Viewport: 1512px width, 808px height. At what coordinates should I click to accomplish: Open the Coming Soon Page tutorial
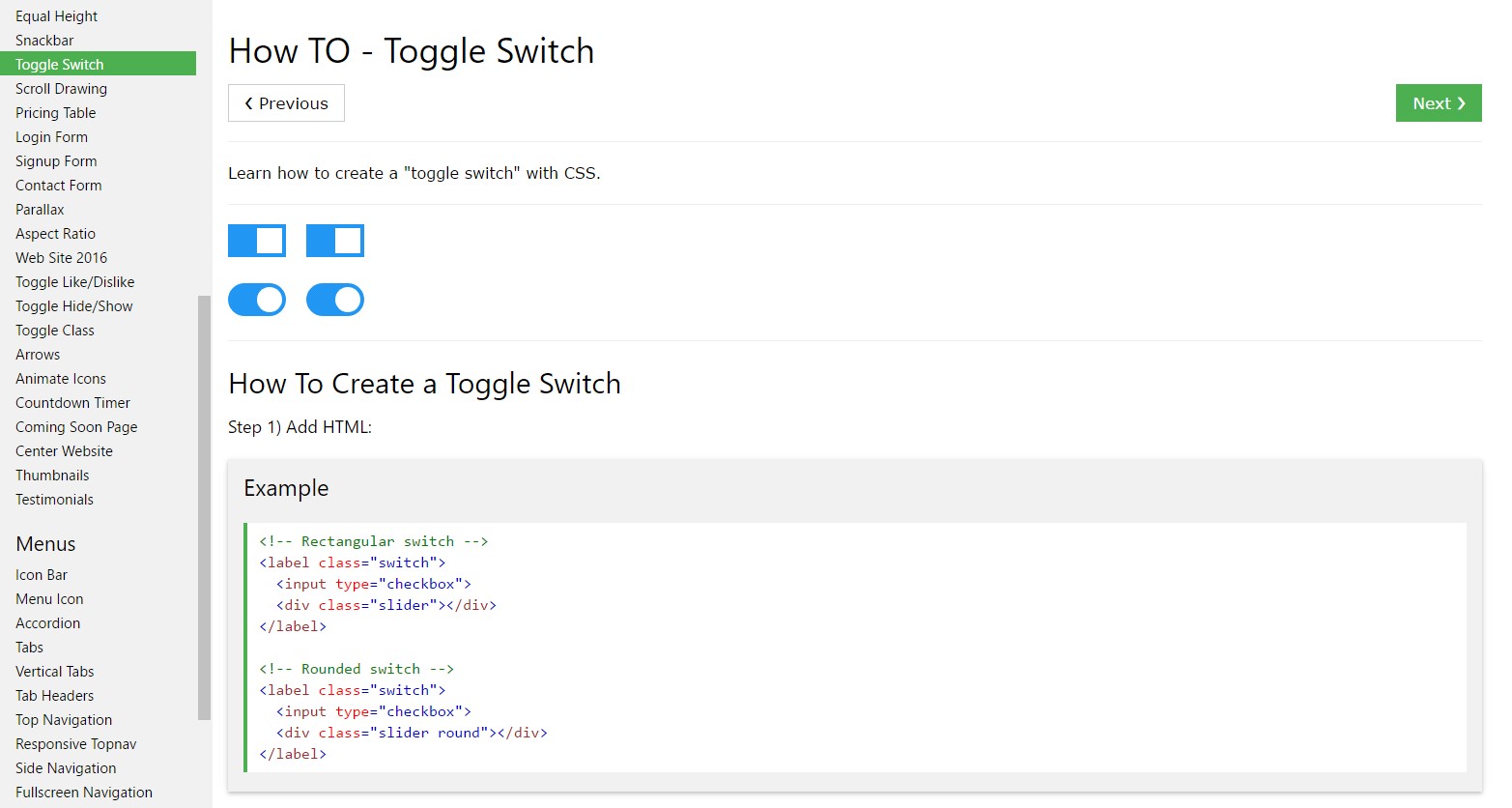tap(76, 426)
